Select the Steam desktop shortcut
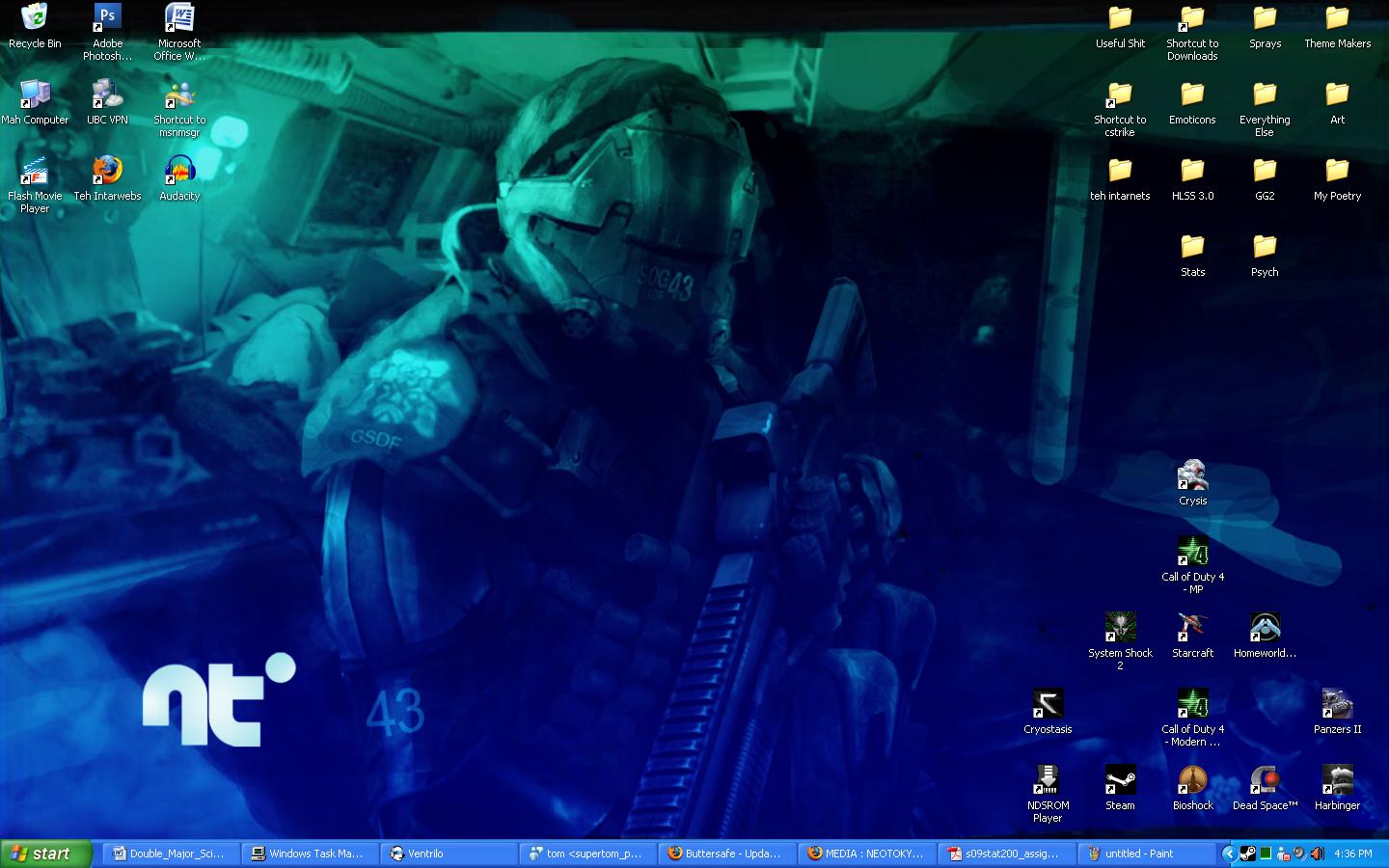 coord(1120,788)
